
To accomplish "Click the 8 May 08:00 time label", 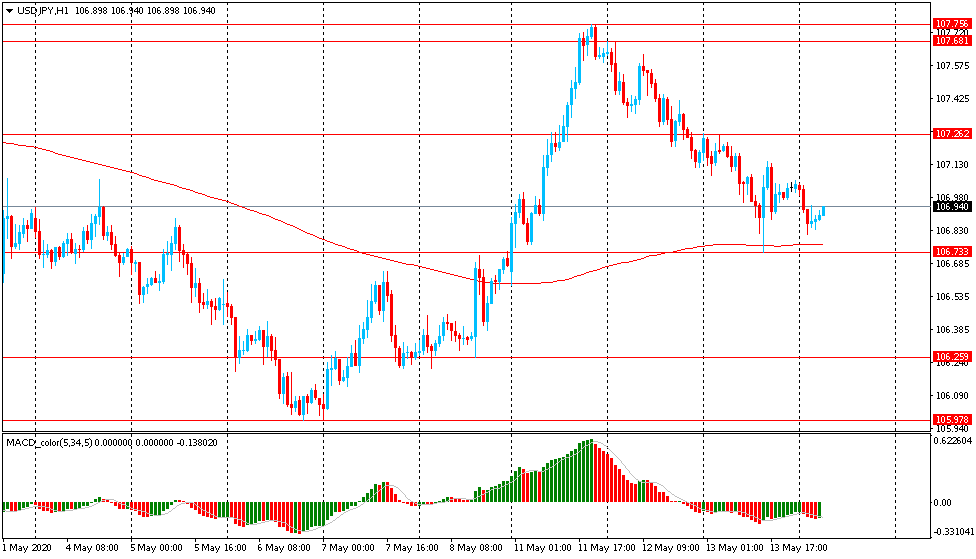I will tap(476, 548).
